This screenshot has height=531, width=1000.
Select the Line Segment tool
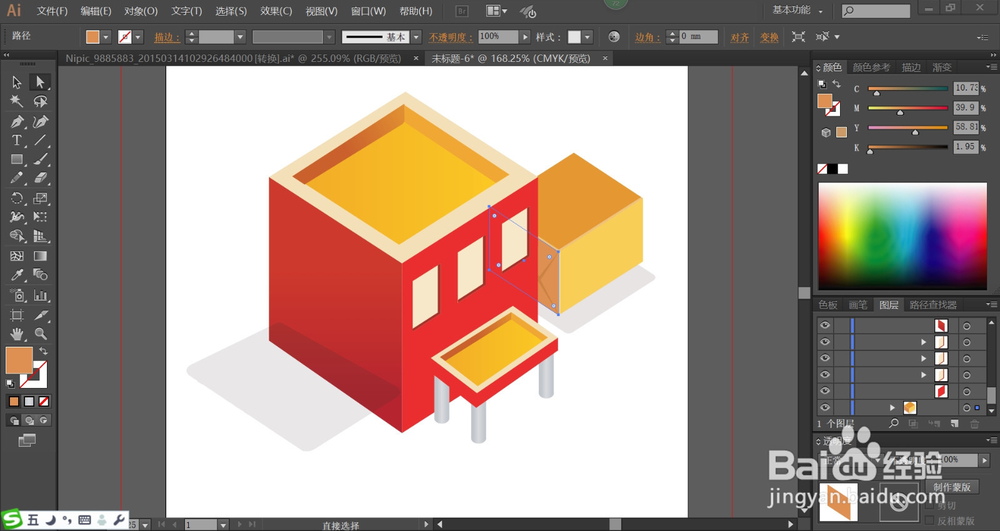click(40, 140)
